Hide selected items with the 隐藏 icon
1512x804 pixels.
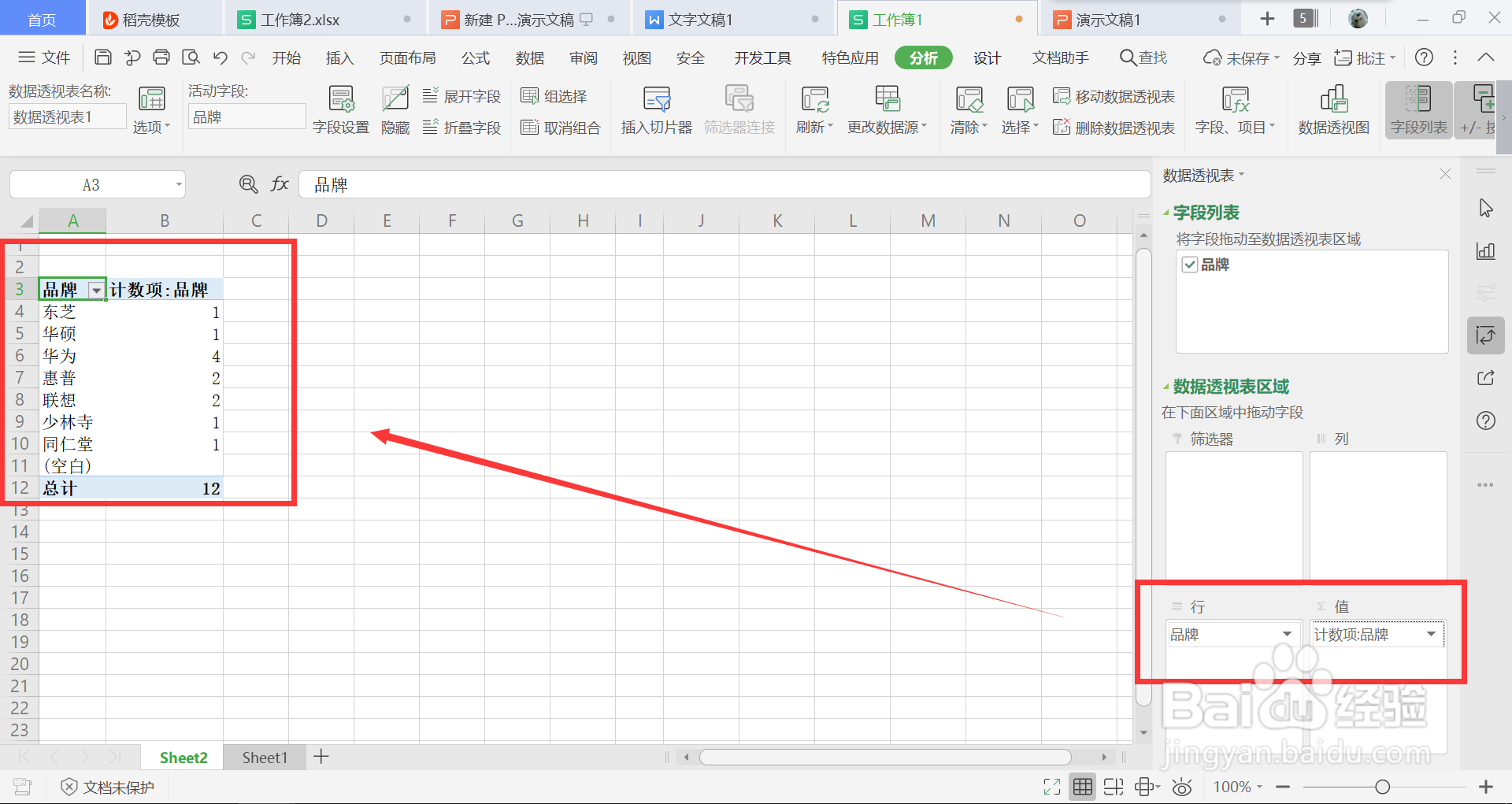tap(395, 110)
